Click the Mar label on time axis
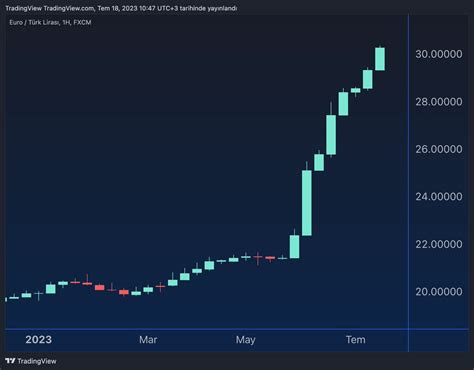 pos(148,340)
